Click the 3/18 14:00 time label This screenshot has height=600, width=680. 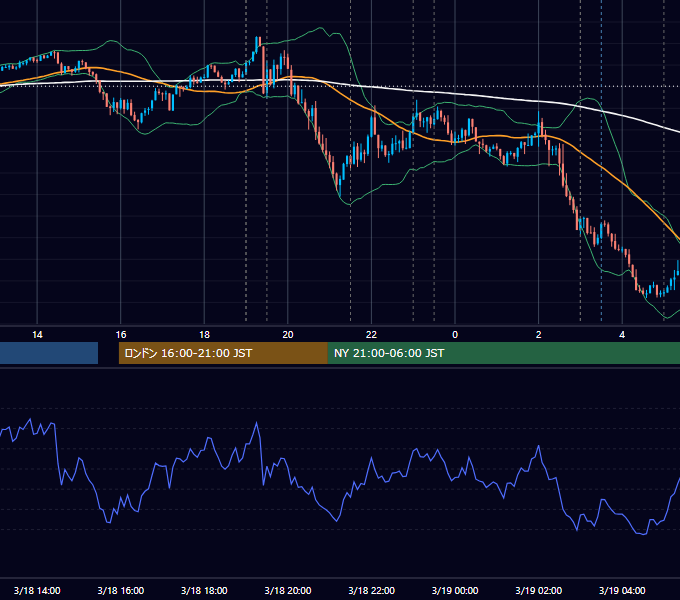coord(37,590)
